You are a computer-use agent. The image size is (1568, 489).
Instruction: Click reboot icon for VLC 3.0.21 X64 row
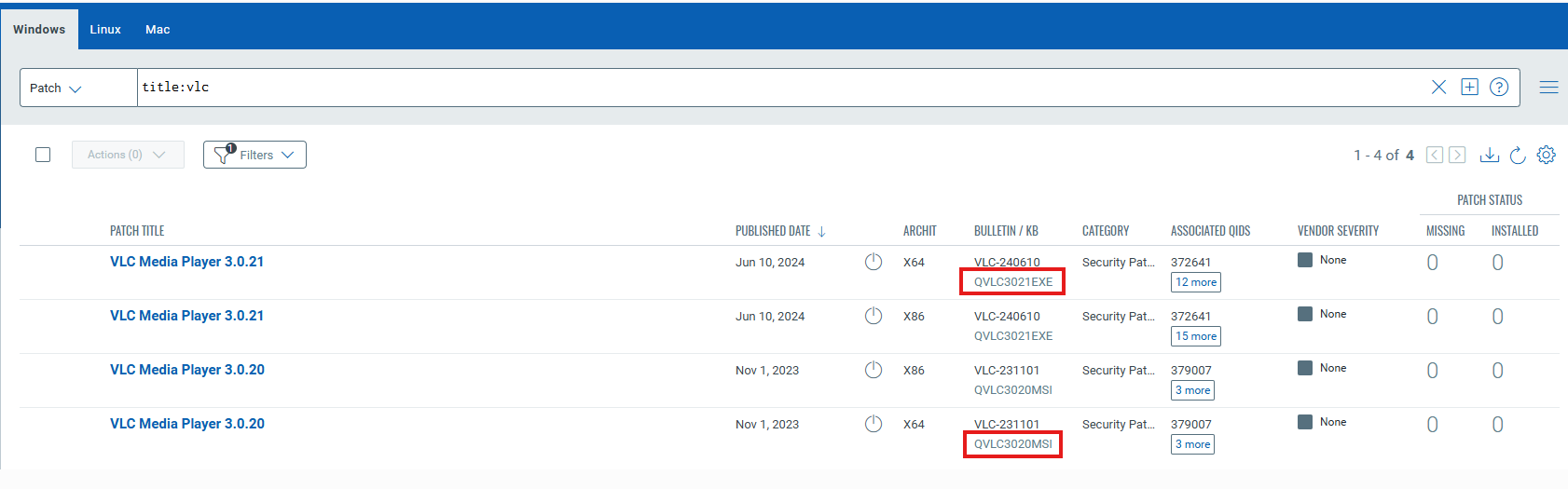(873, 262)
